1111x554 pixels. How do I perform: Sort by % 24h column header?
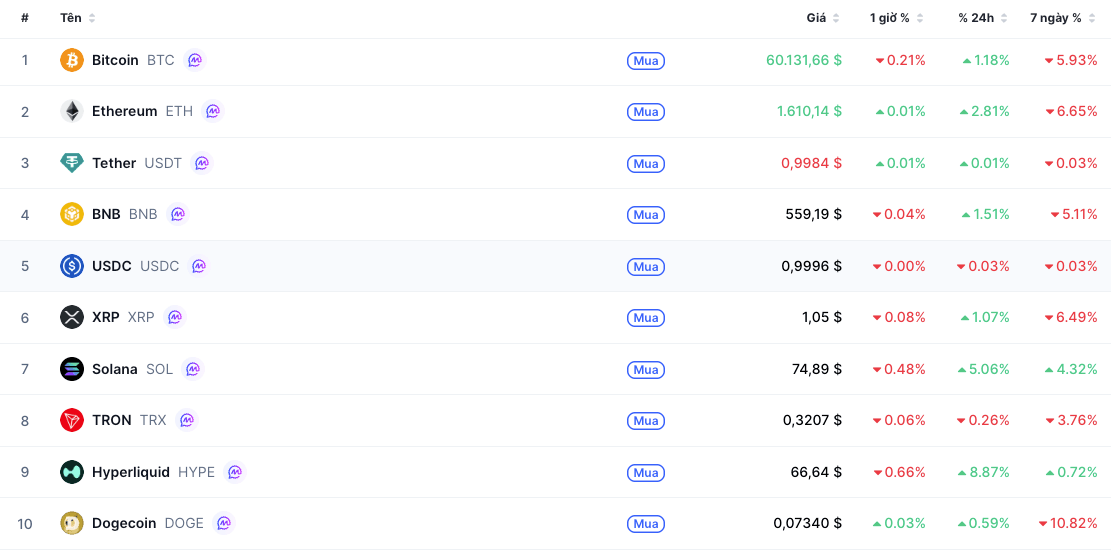pos(983,18)
